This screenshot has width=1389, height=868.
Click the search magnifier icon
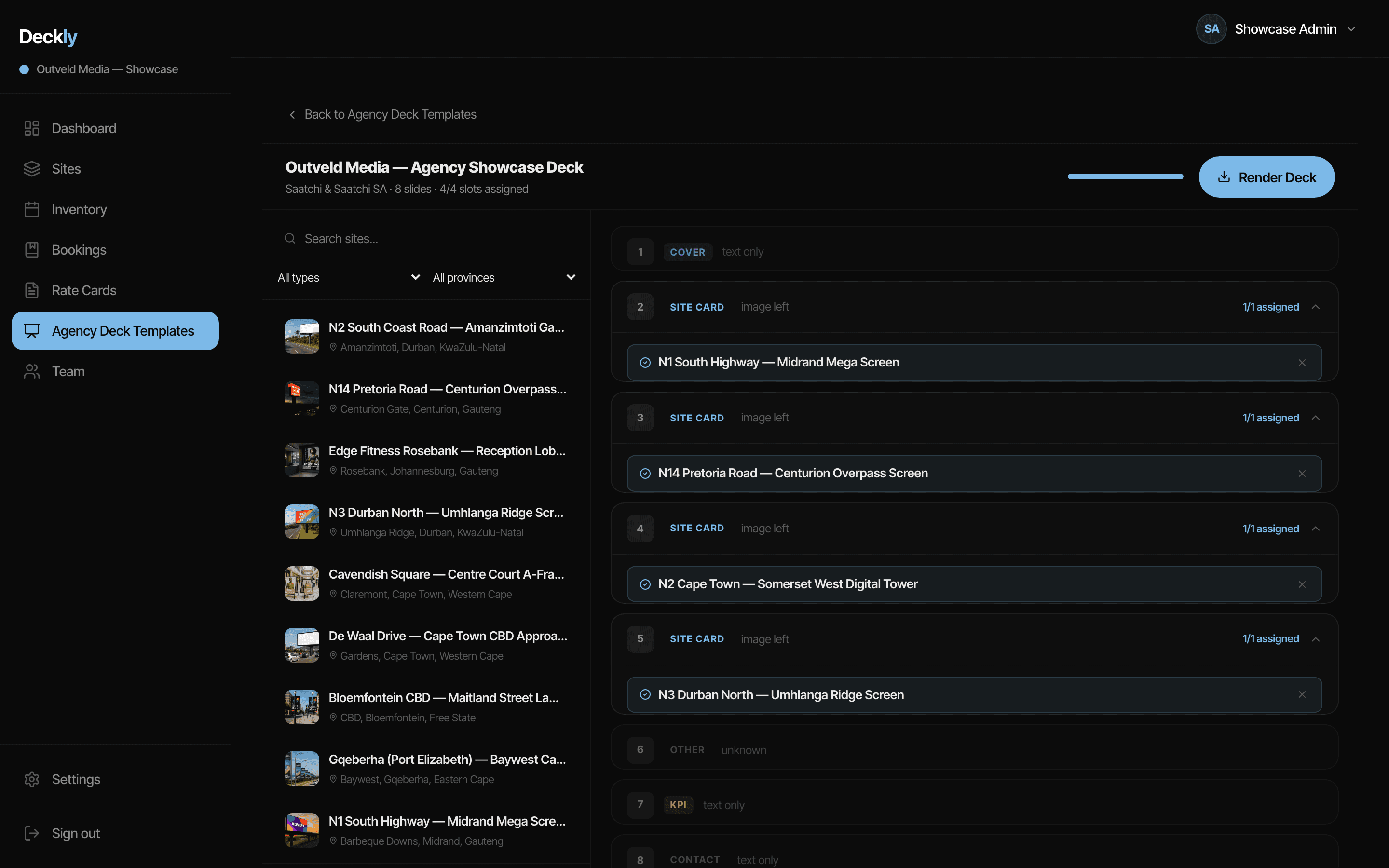tap(290, 238)
